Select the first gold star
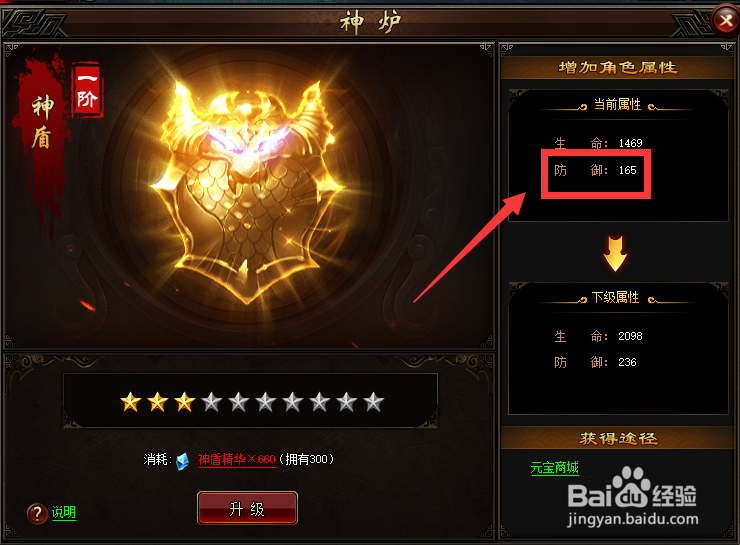Screen dimensions: 740x545 pos(131,402)
